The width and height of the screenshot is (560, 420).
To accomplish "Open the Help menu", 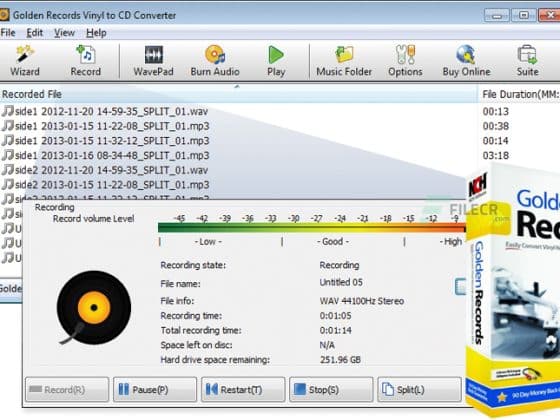I will coord(96,33).
